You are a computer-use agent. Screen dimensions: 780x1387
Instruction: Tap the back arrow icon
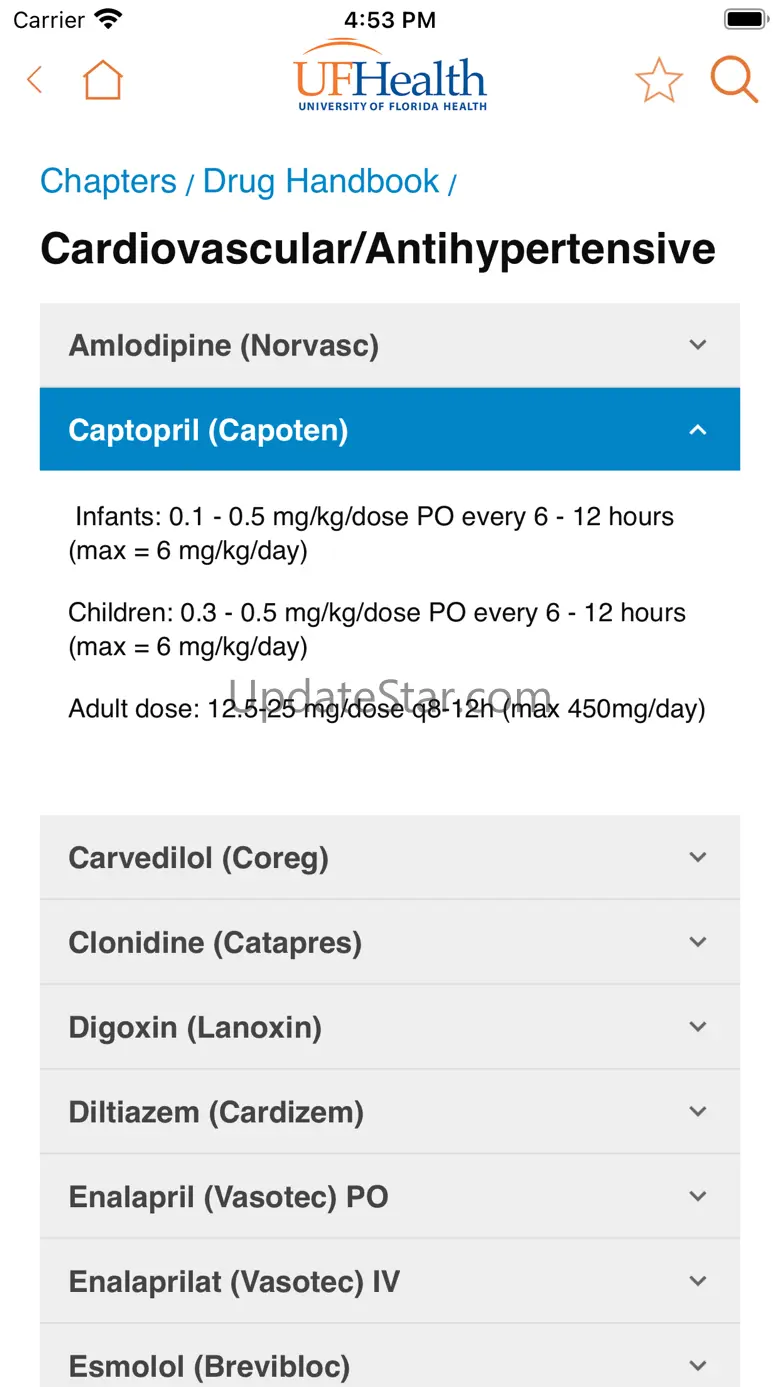35,80
